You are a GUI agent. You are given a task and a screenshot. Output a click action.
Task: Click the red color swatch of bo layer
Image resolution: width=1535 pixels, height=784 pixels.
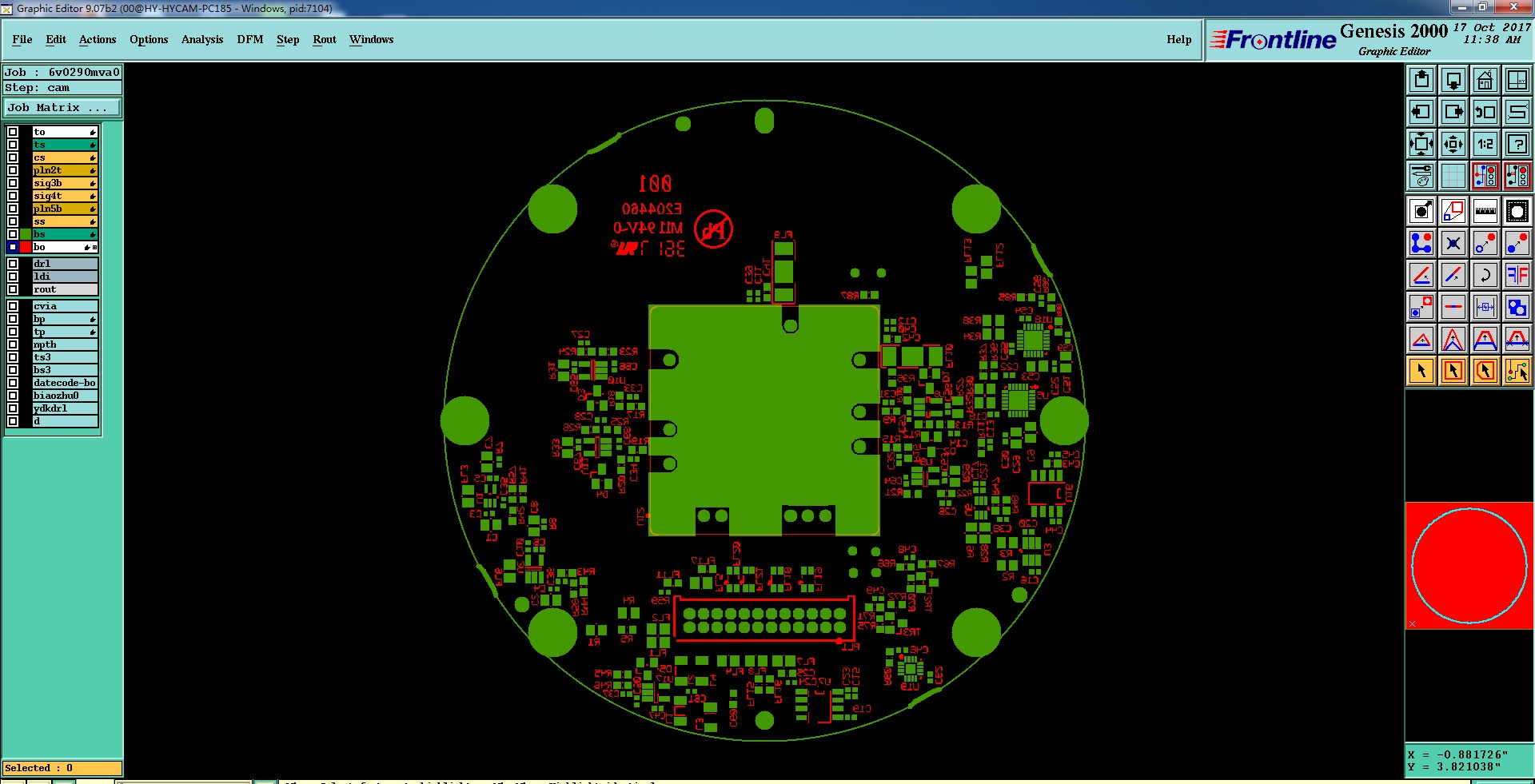tap(26, 247)
